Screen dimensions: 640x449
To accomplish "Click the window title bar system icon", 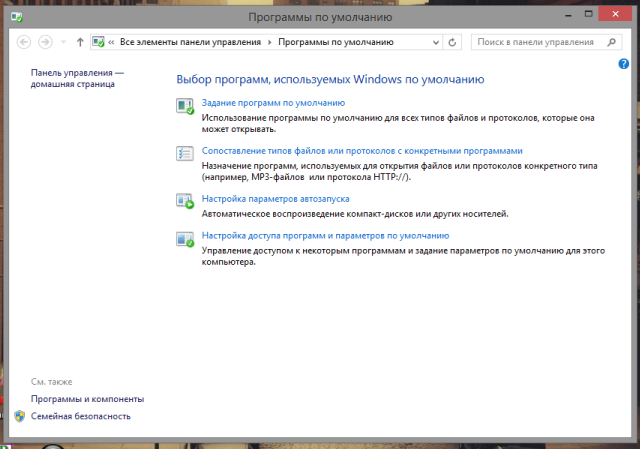I will click(x=17, y=17).
